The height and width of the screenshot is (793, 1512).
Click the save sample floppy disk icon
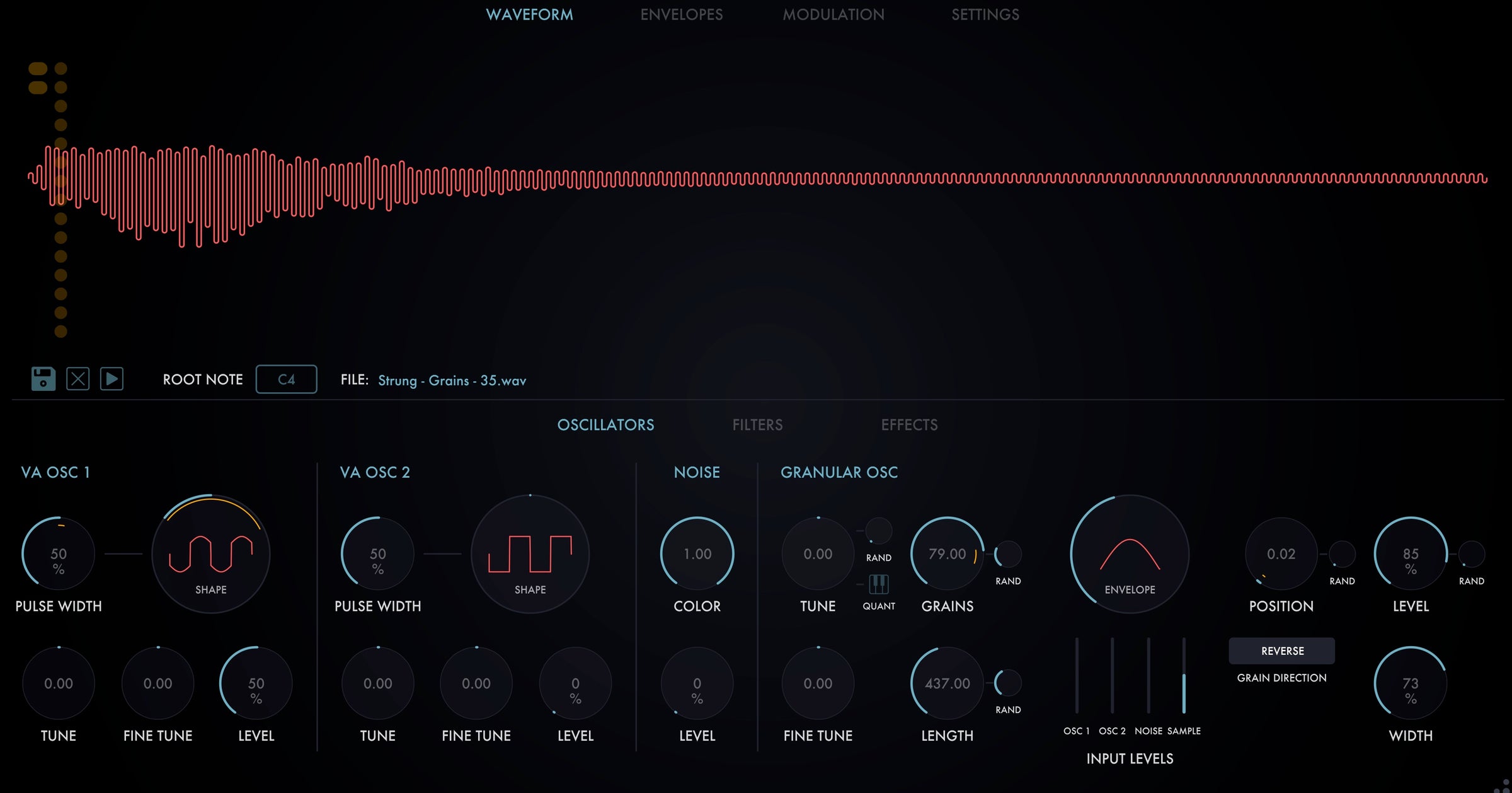[43, 379]
